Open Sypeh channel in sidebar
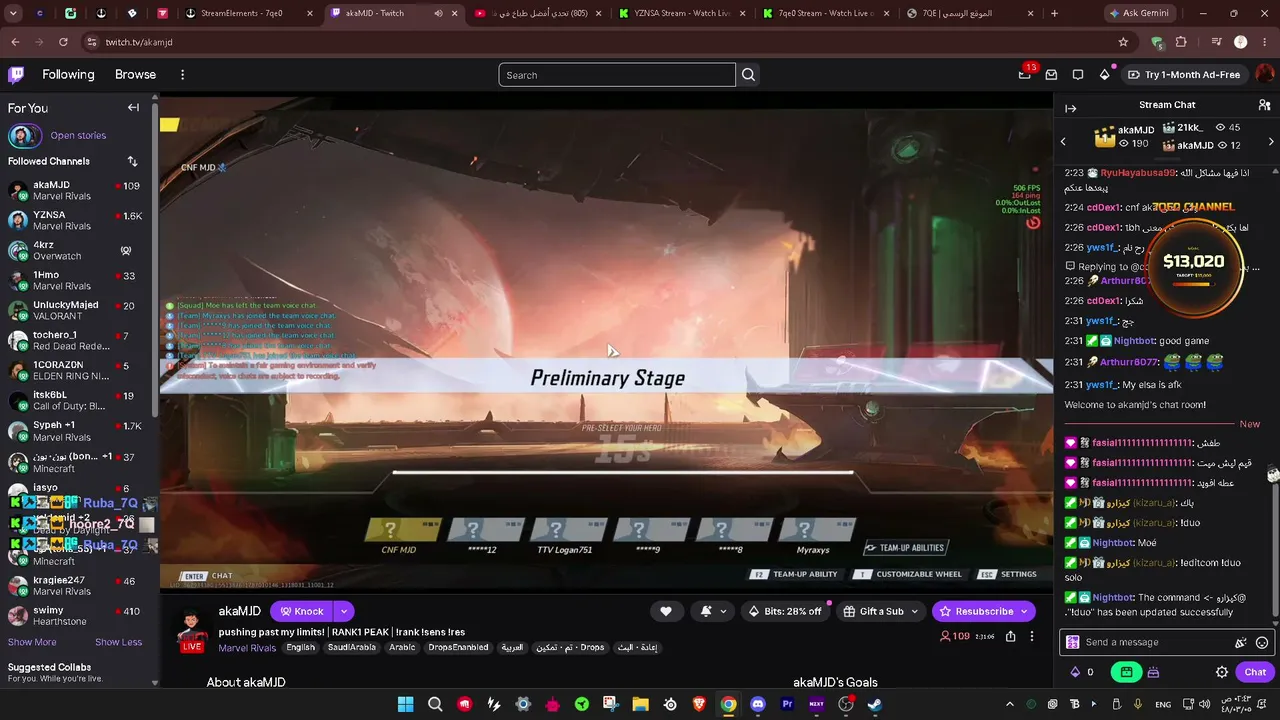This screenshot has height=720, width=1280. click(77, 431)
